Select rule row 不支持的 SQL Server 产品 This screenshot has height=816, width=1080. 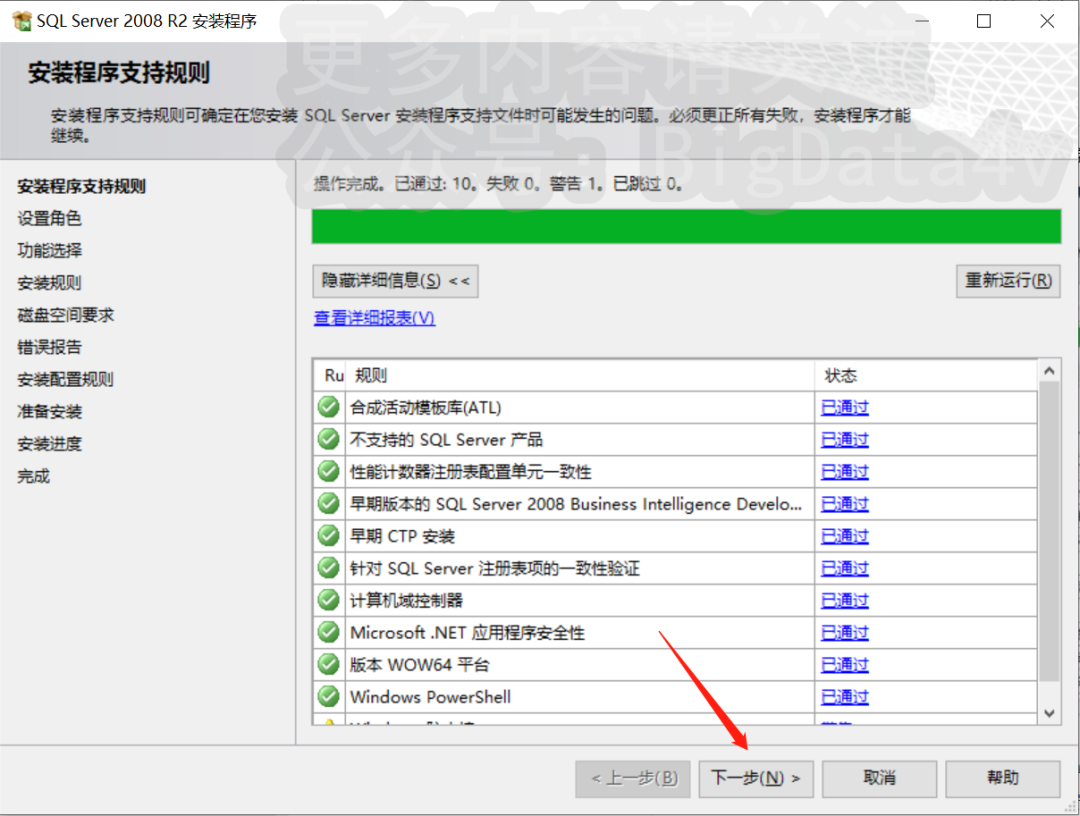pyautogui.click(x=675, y=439)
